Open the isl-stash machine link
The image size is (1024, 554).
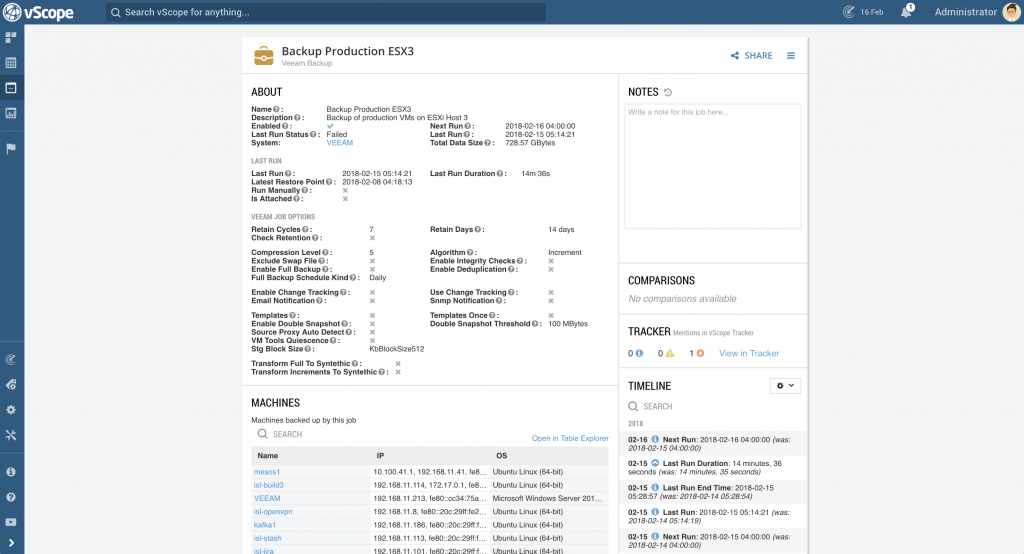click(x=268, y=538)
